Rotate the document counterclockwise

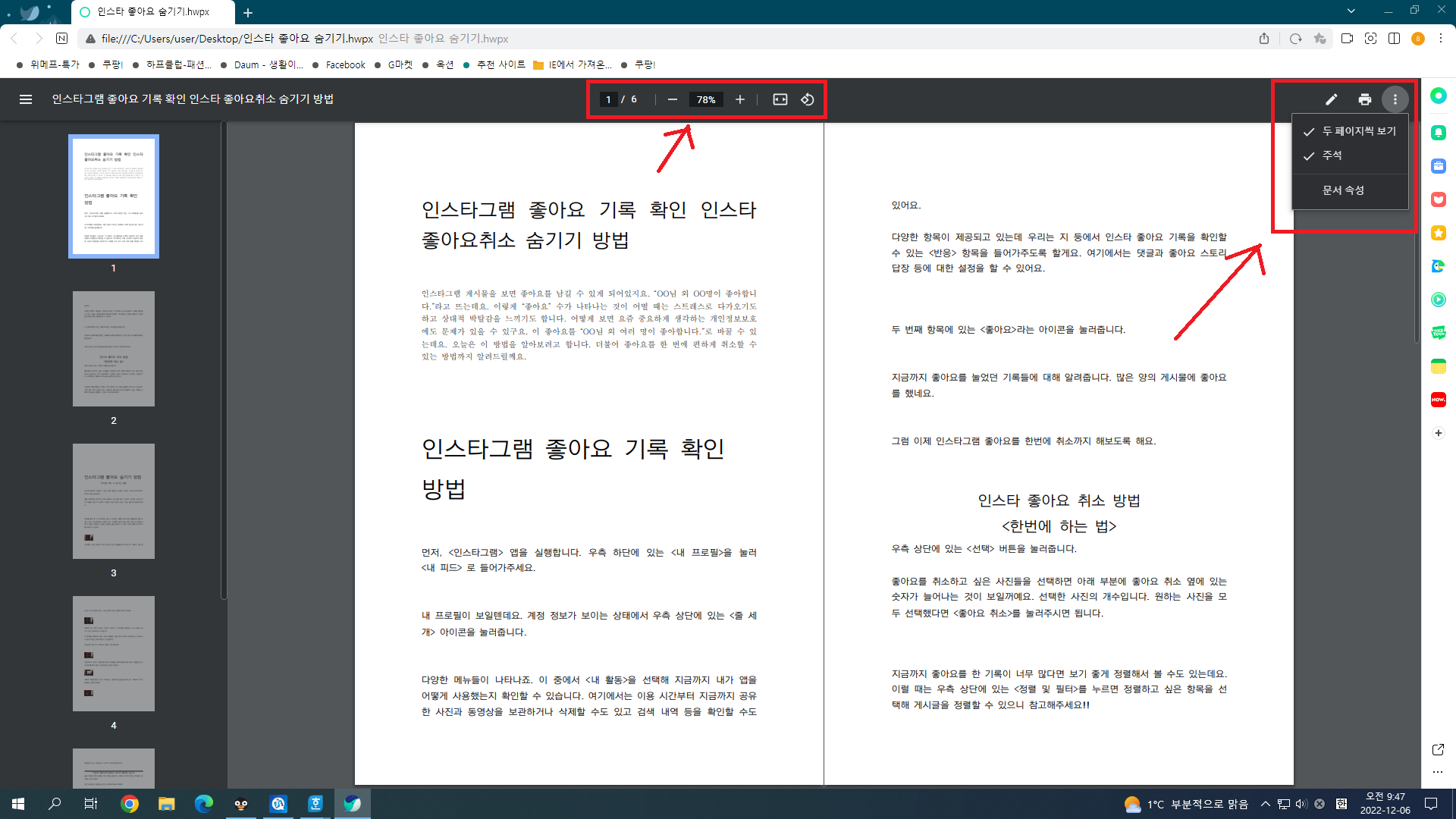pyautogui.click(x=808, y=99)
